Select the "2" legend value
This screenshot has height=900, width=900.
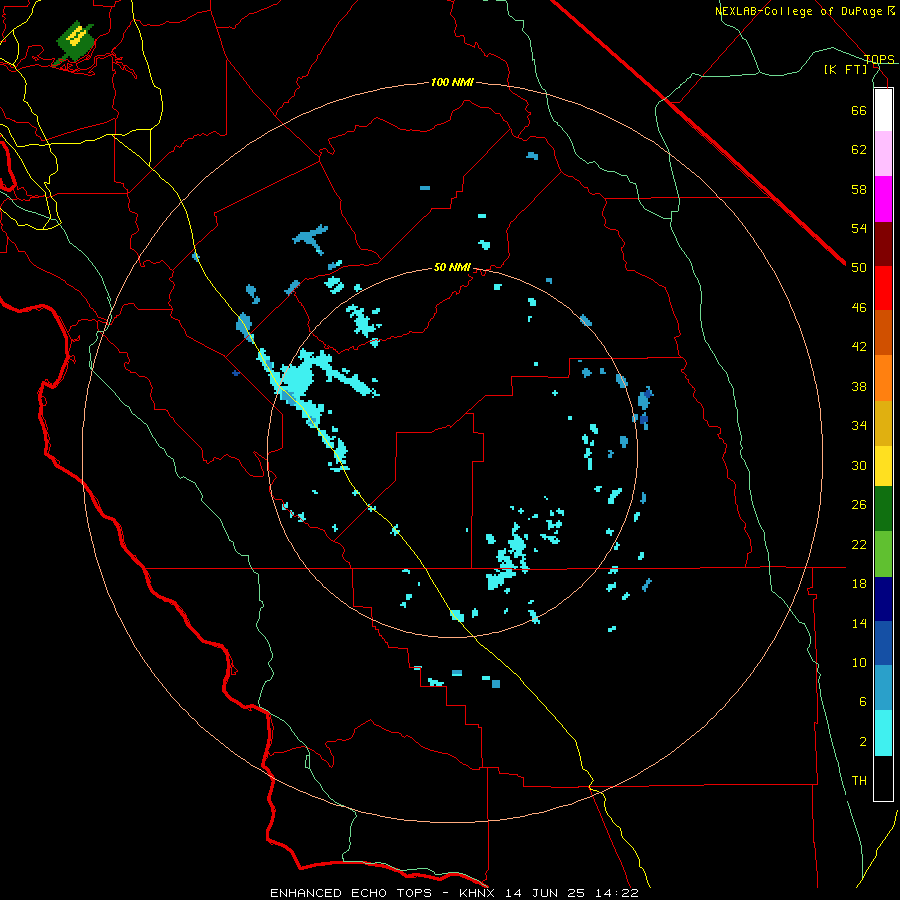(x=863, y=742)
